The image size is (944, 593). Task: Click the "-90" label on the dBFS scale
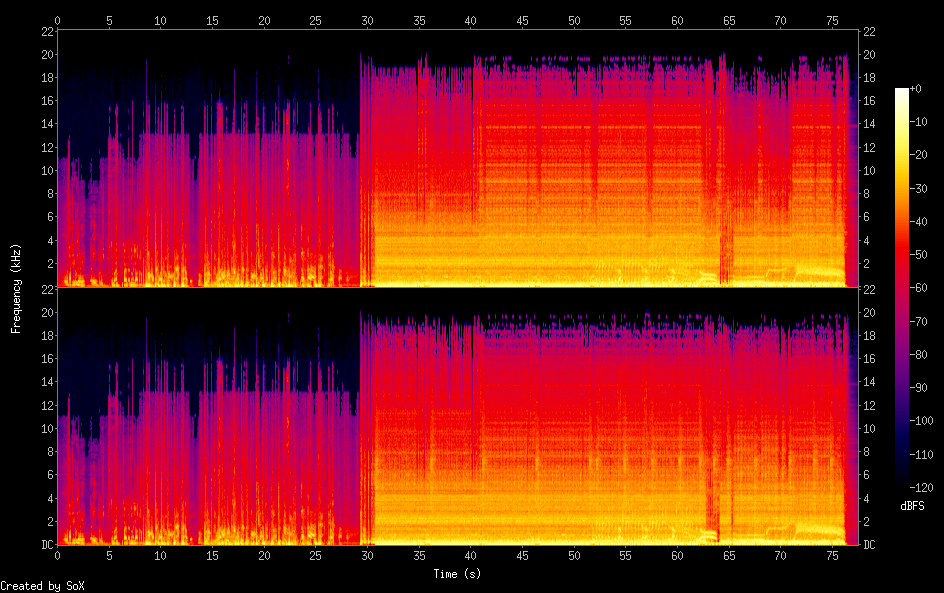(x=918, y=388)
